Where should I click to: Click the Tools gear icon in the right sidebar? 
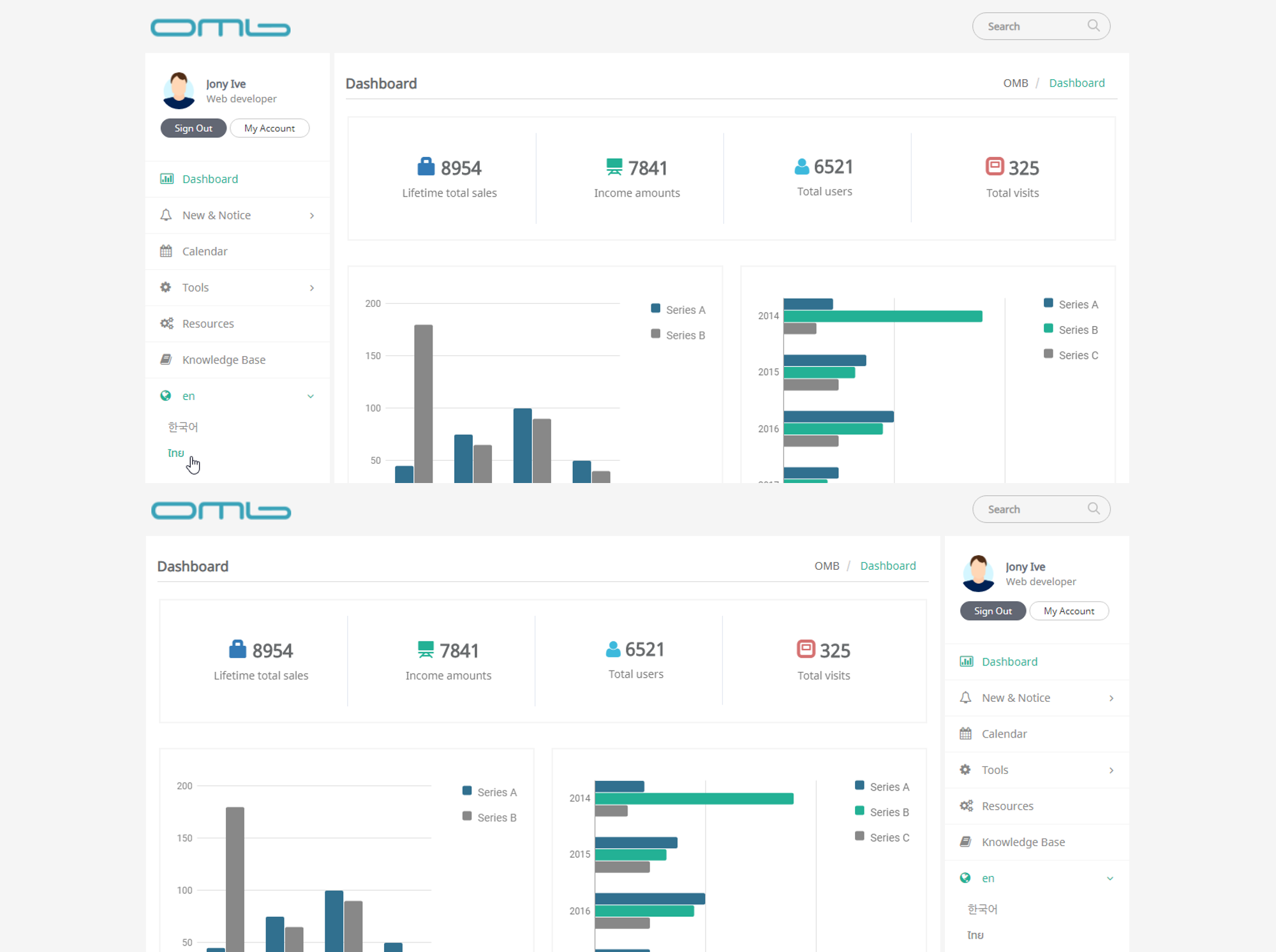pos(966,770)
